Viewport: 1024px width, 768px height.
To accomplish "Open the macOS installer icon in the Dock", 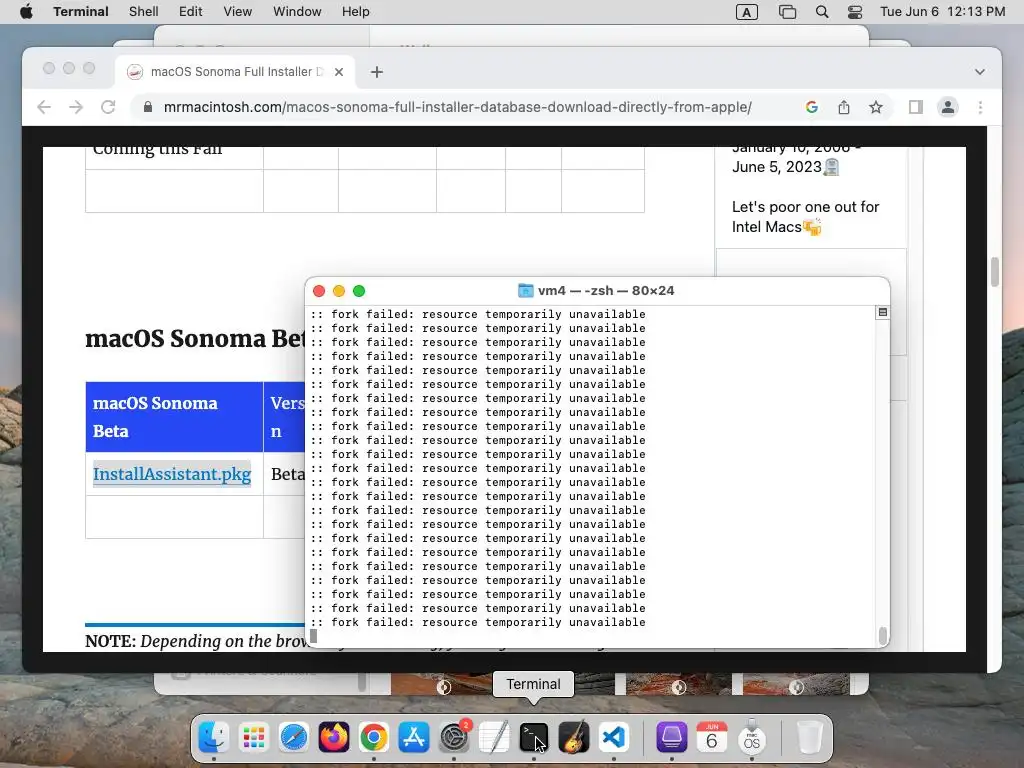I will tap(752, 738).
